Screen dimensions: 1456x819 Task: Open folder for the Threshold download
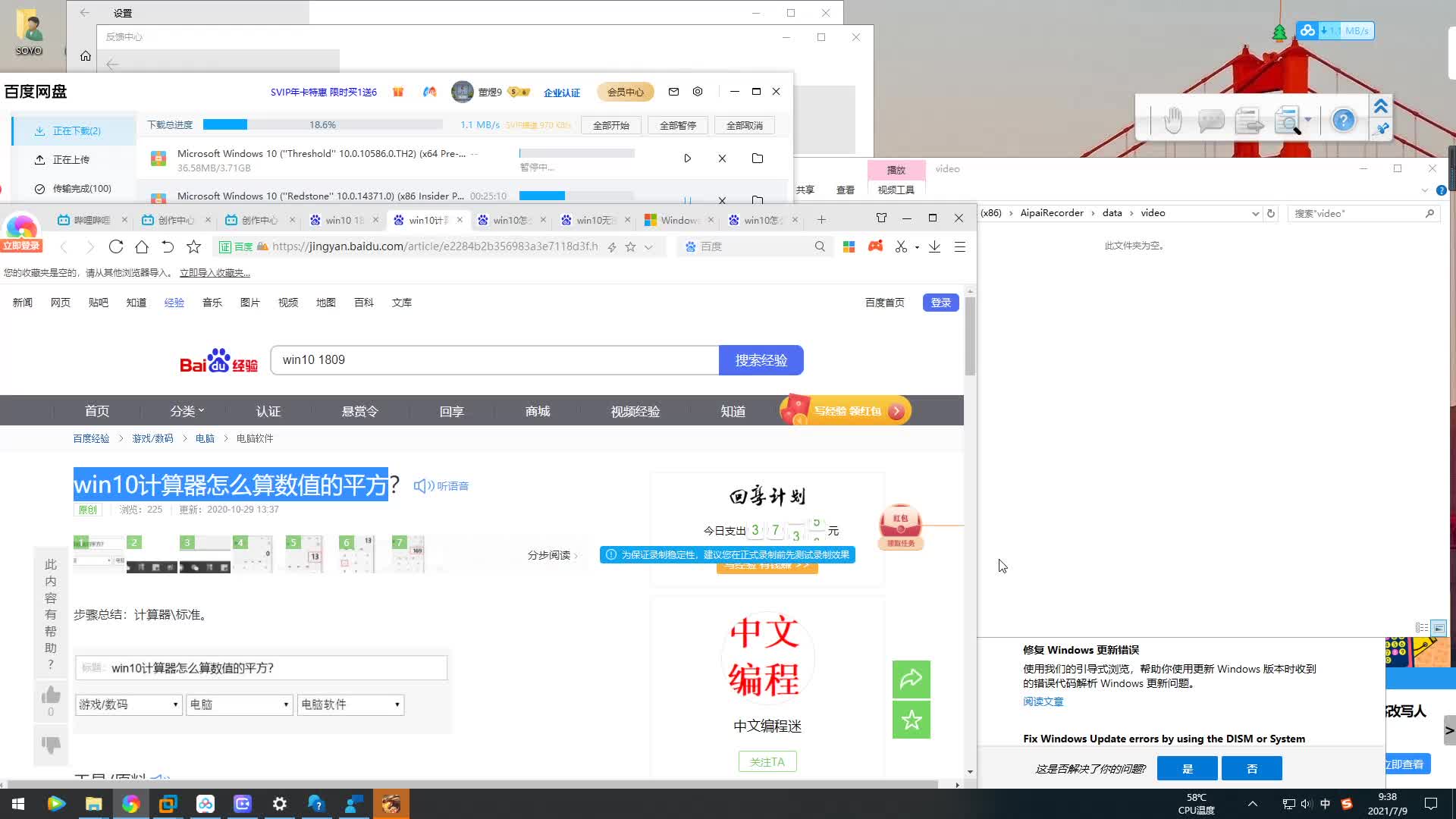pyautogui.click(x=757, y=158)
